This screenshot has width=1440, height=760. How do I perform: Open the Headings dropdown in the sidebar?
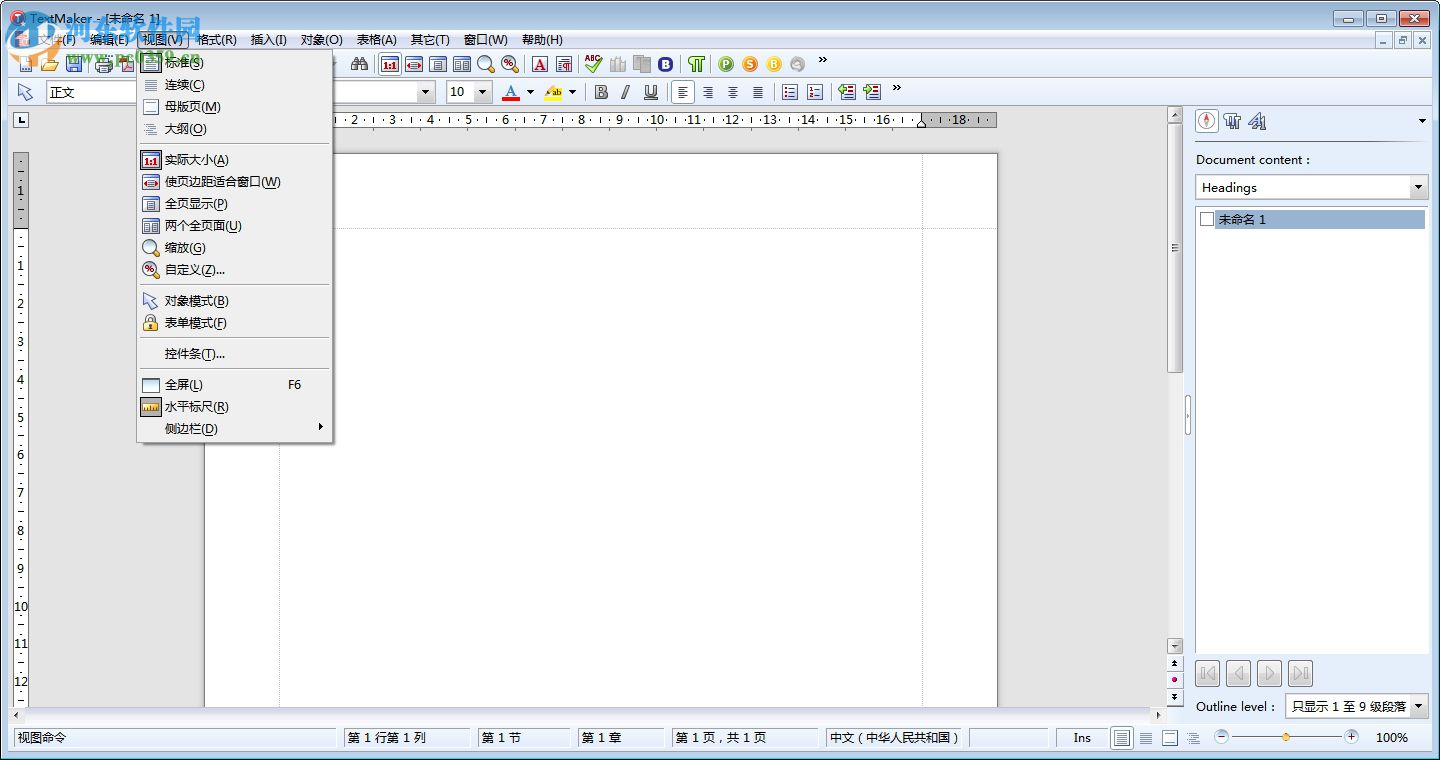pos(1418,188)
